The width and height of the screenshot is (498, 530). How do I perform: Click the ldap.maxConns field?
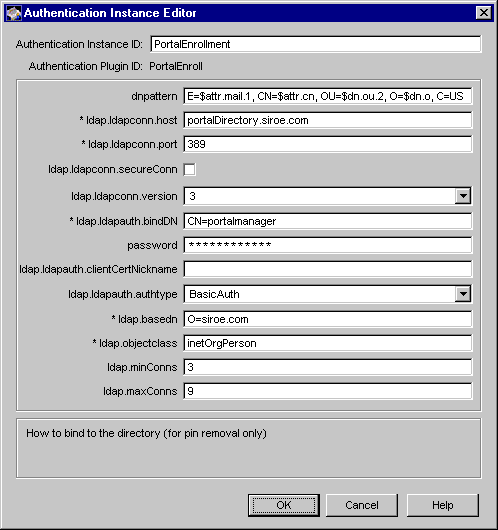[328, 391]
